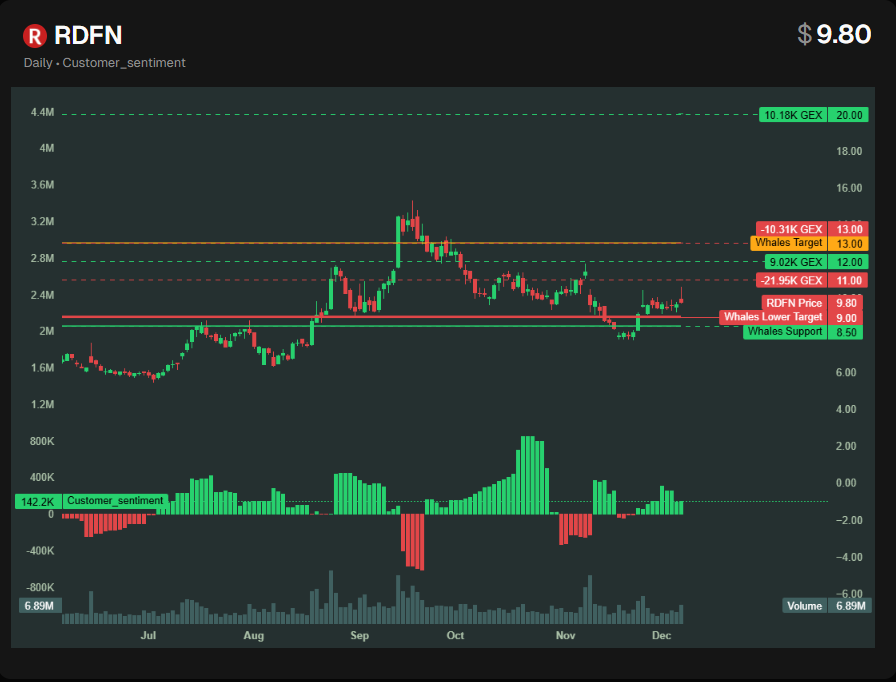Click the 'Sep' date axis label
Screen dimensions: 896x682
pos(359,635)
